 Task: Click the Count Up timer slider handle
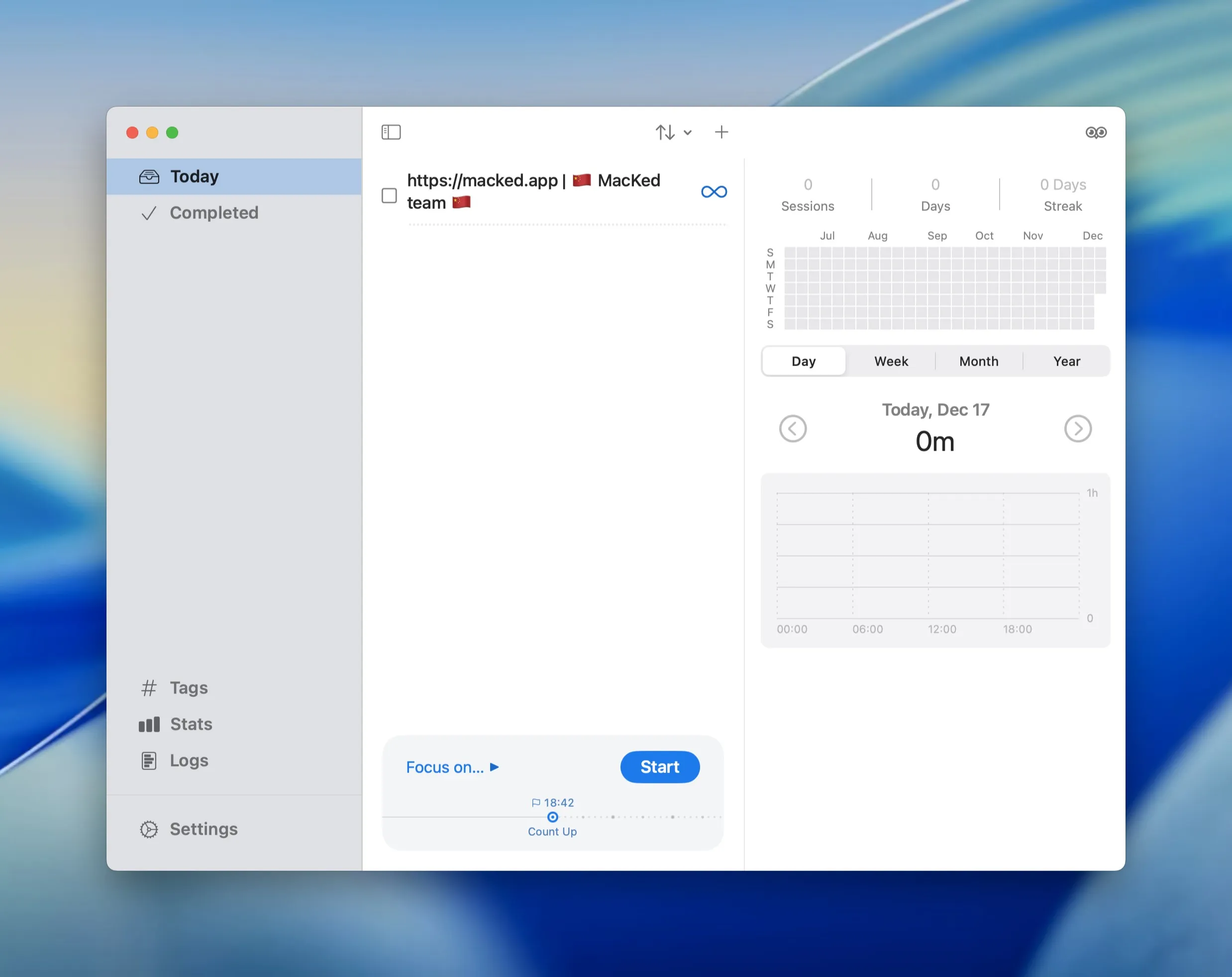click(x=552, y=817)
